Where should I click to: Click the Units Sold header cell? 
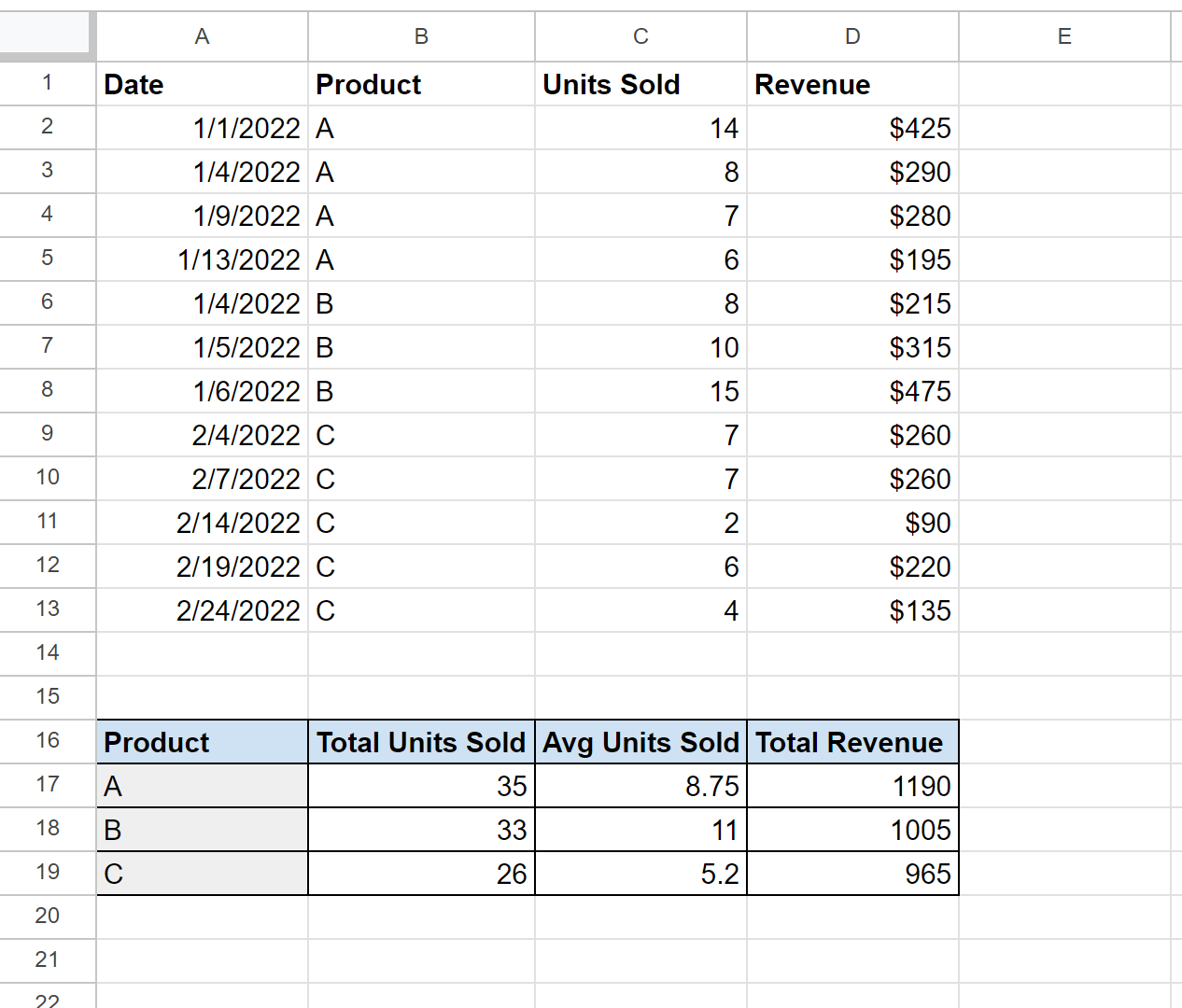coord(640,84)
